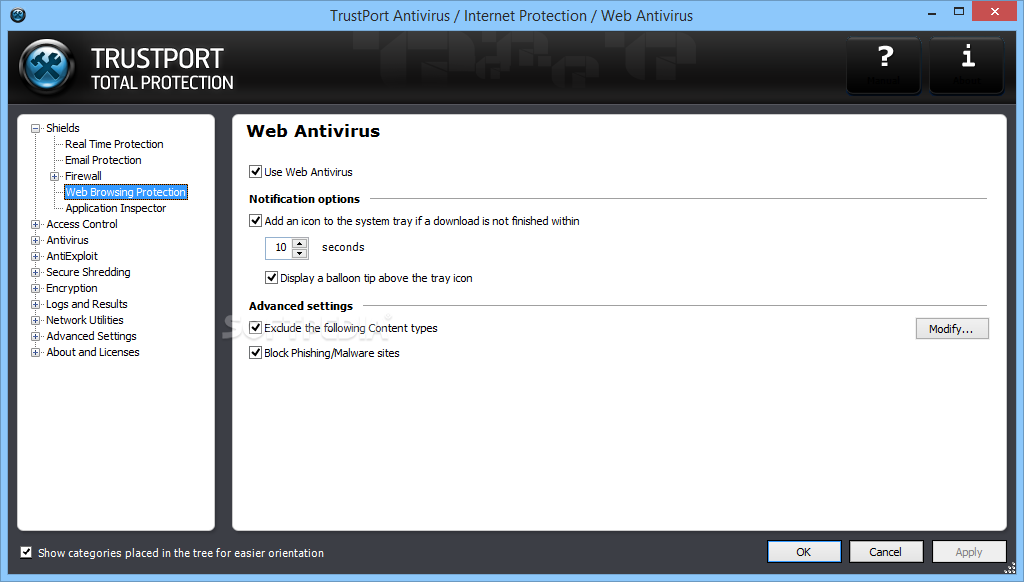This screenshot has width=1024, height=582.
Task: Toggle Block Phishing/Malware sites checkbox
Action: [x=255, y=353]
